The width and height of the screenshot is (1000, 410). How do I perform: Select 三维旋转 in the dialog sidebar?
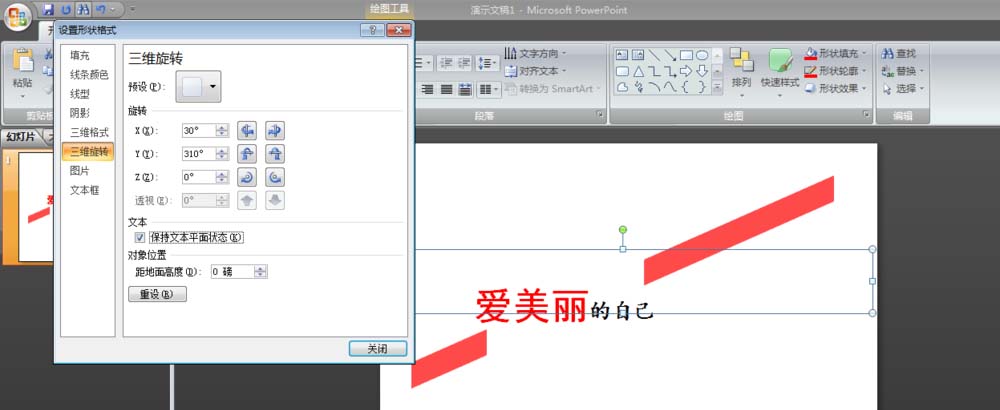point(87,152)
